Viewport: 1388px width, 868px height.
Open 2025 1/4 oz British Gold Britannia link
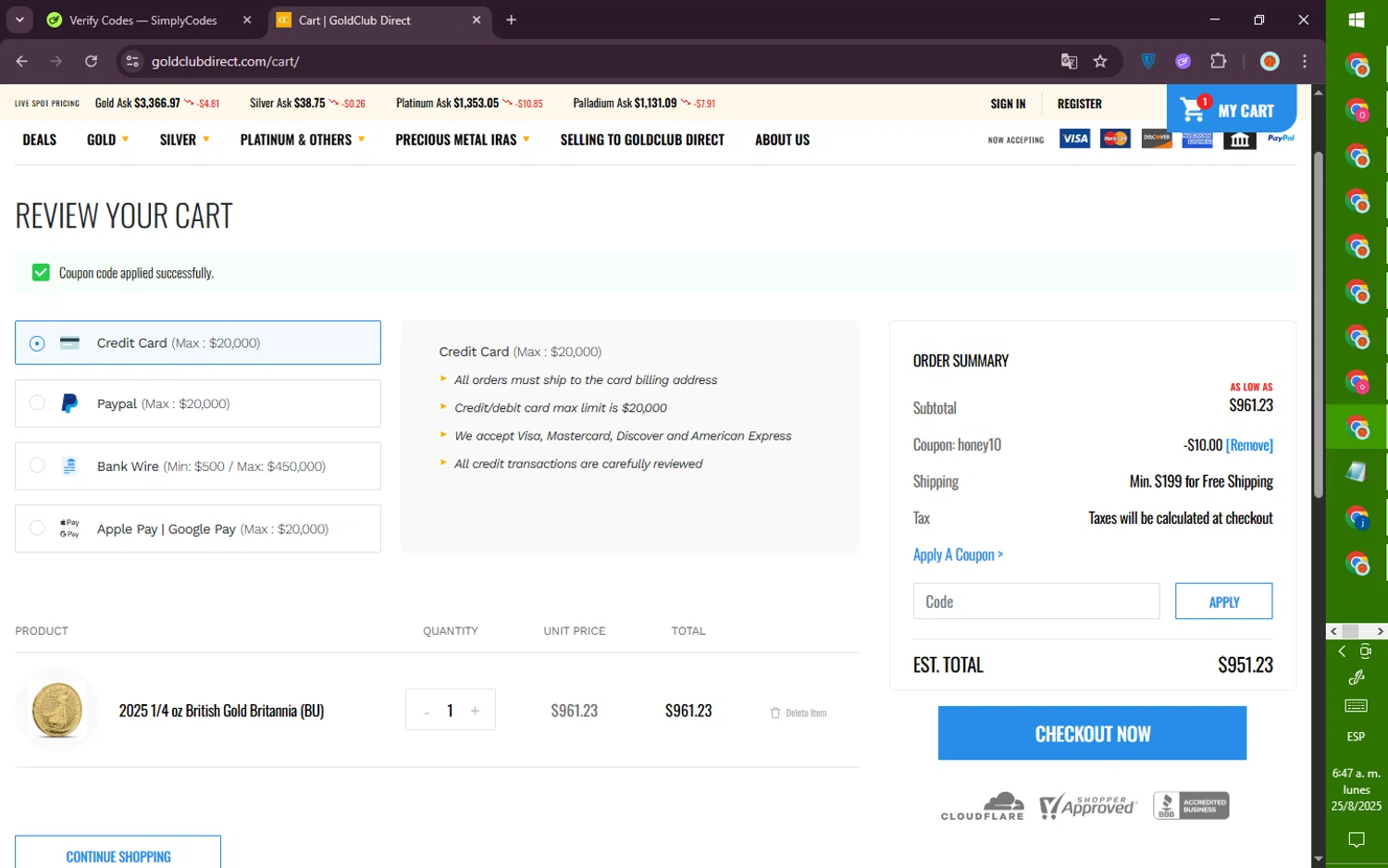pos(221,711)
